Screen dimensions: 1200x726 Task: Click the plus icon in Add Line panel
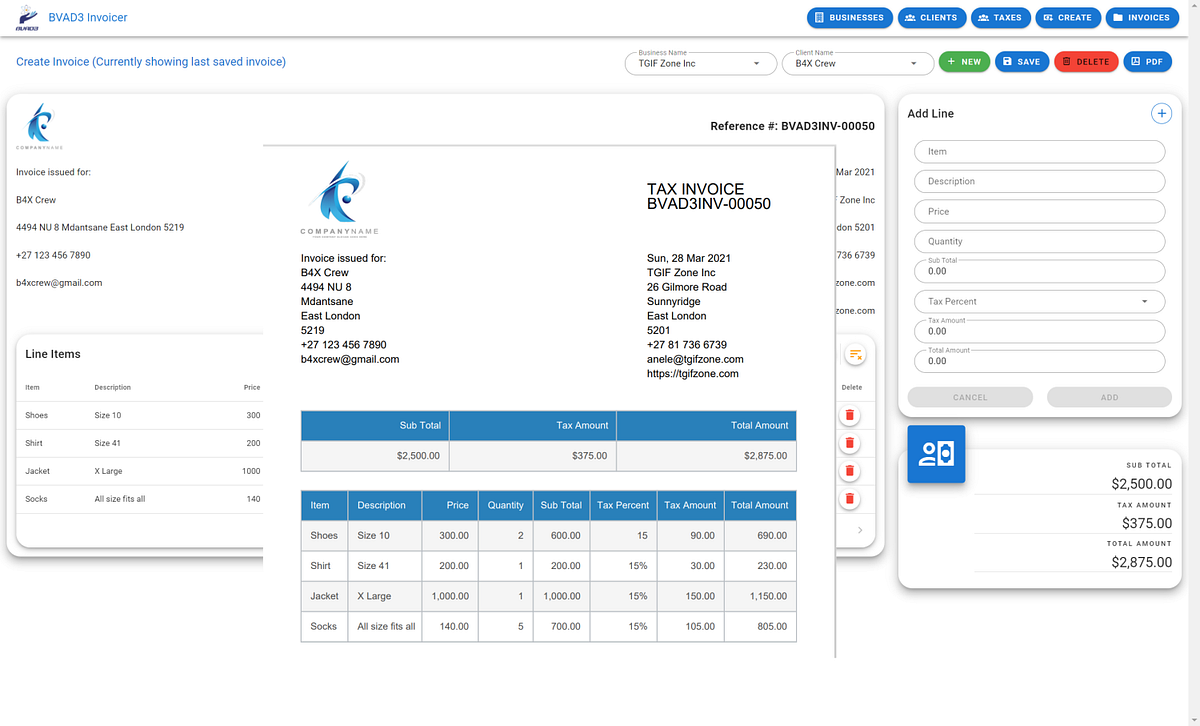click(x=1161, y=114)
